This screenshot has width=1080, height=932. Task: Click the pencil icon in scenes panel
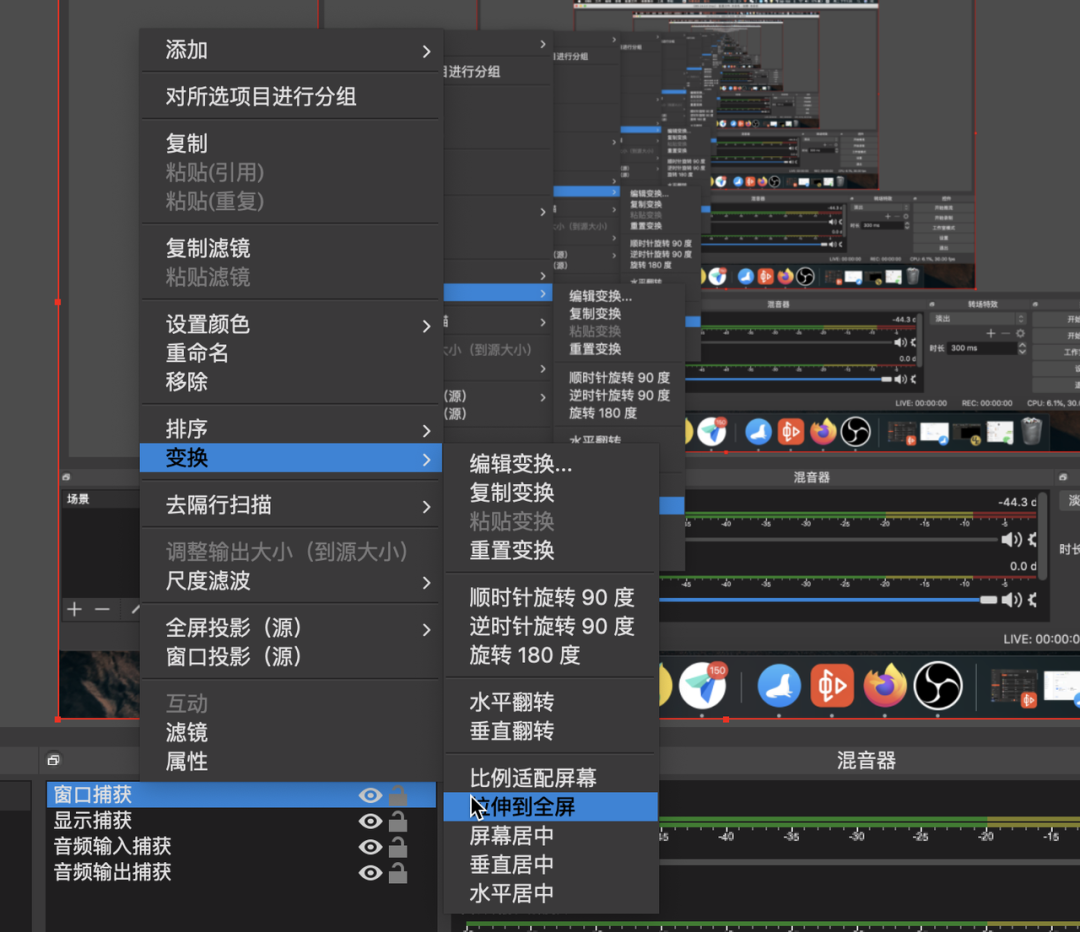(136, 609)
